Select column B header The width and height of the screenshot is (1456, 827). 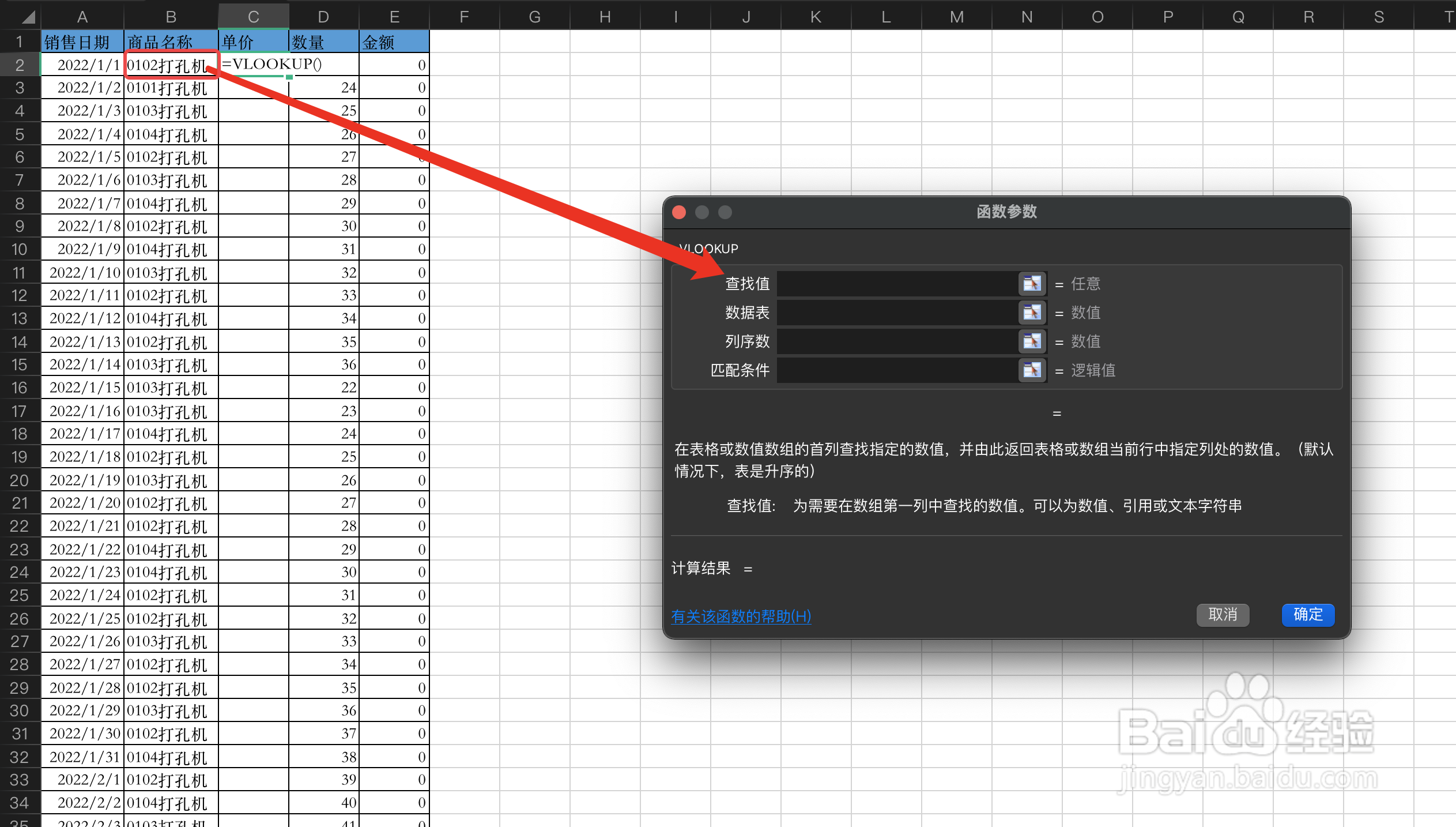click(x=171, y=17)
